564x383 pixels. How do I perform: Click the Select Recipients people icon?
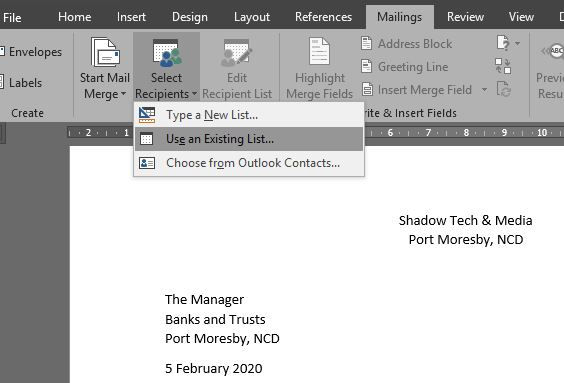coord(167,53)
